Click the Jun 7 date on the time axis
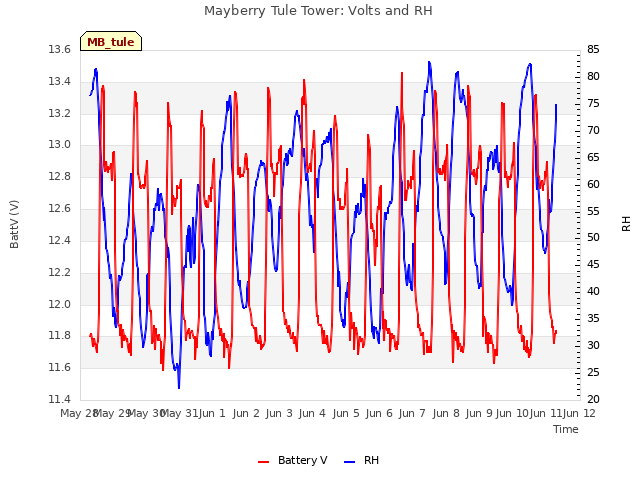The width and height of the screenshot is (640, 480). [x=412, y=413]
